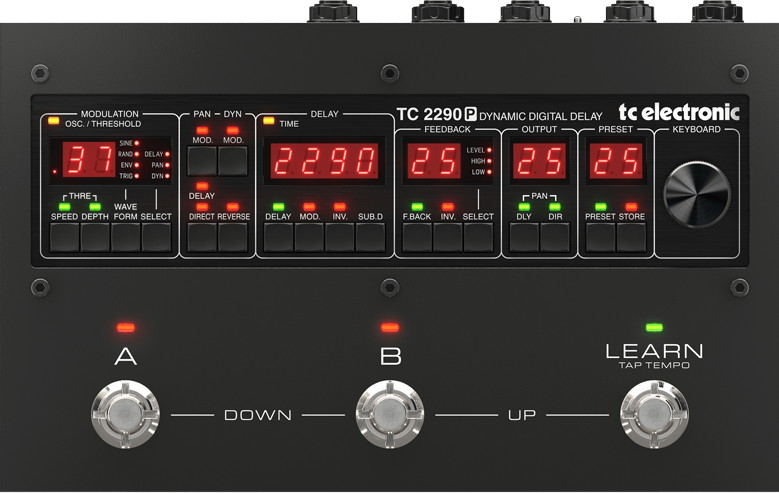Click the red LED above footswitch B
The image size is (779, 493).
click(390, 328)
